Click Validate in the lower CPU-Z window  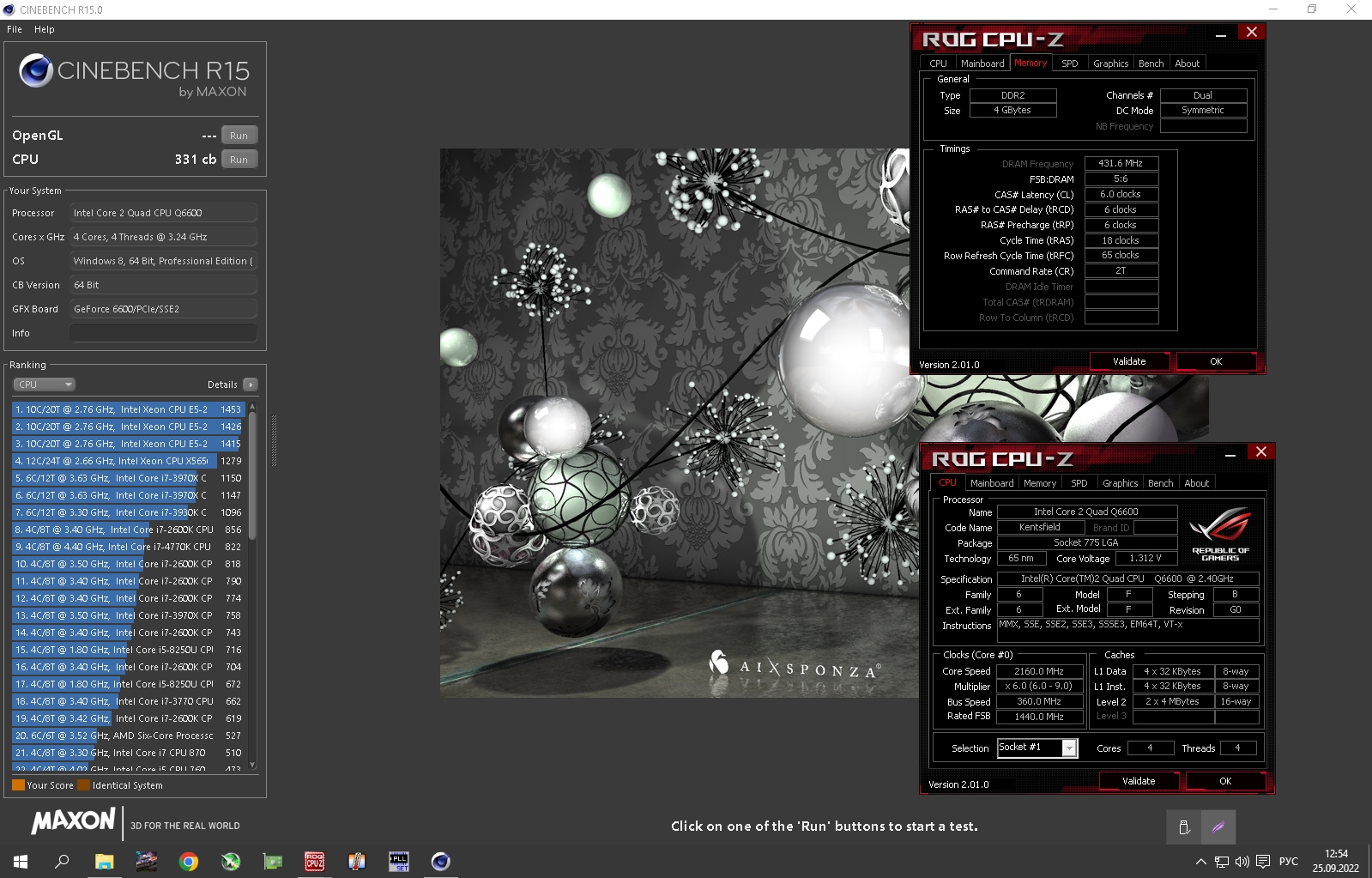[x=1139, y=781]
